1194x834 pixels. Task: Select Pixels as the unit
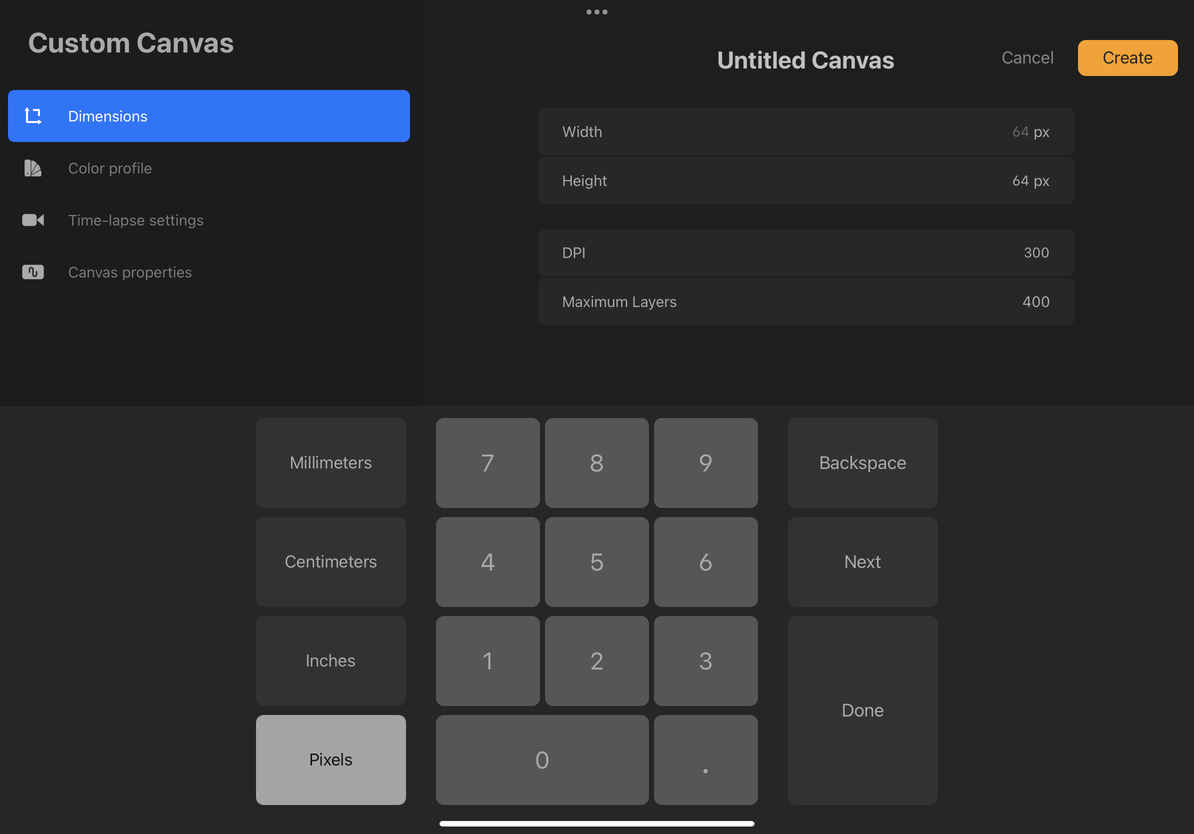(330, 759)
